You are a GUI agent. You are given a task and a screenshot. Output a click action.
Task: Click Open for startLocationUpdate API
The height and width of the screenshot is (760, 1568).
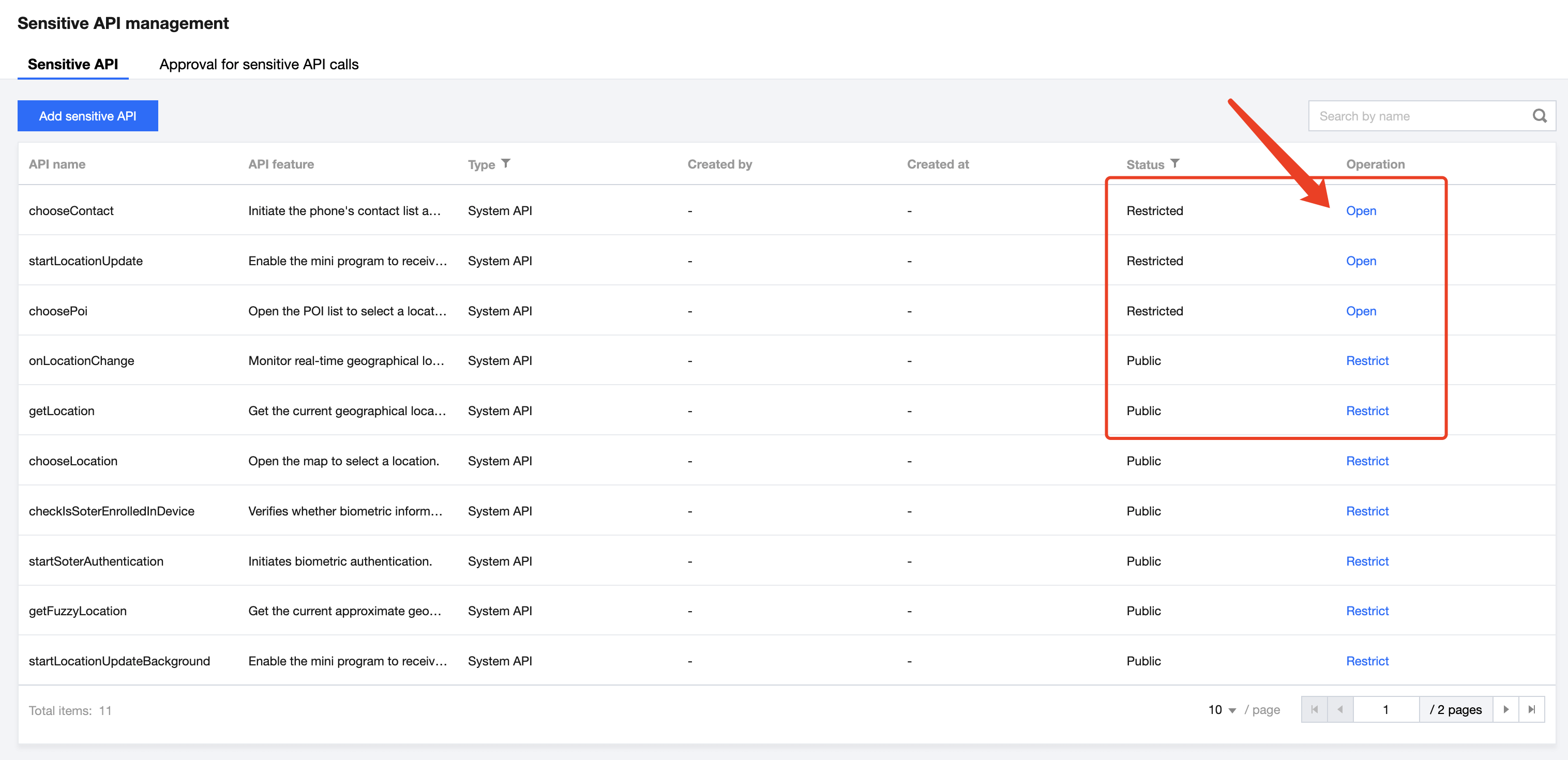click(x=1361, y=261)
